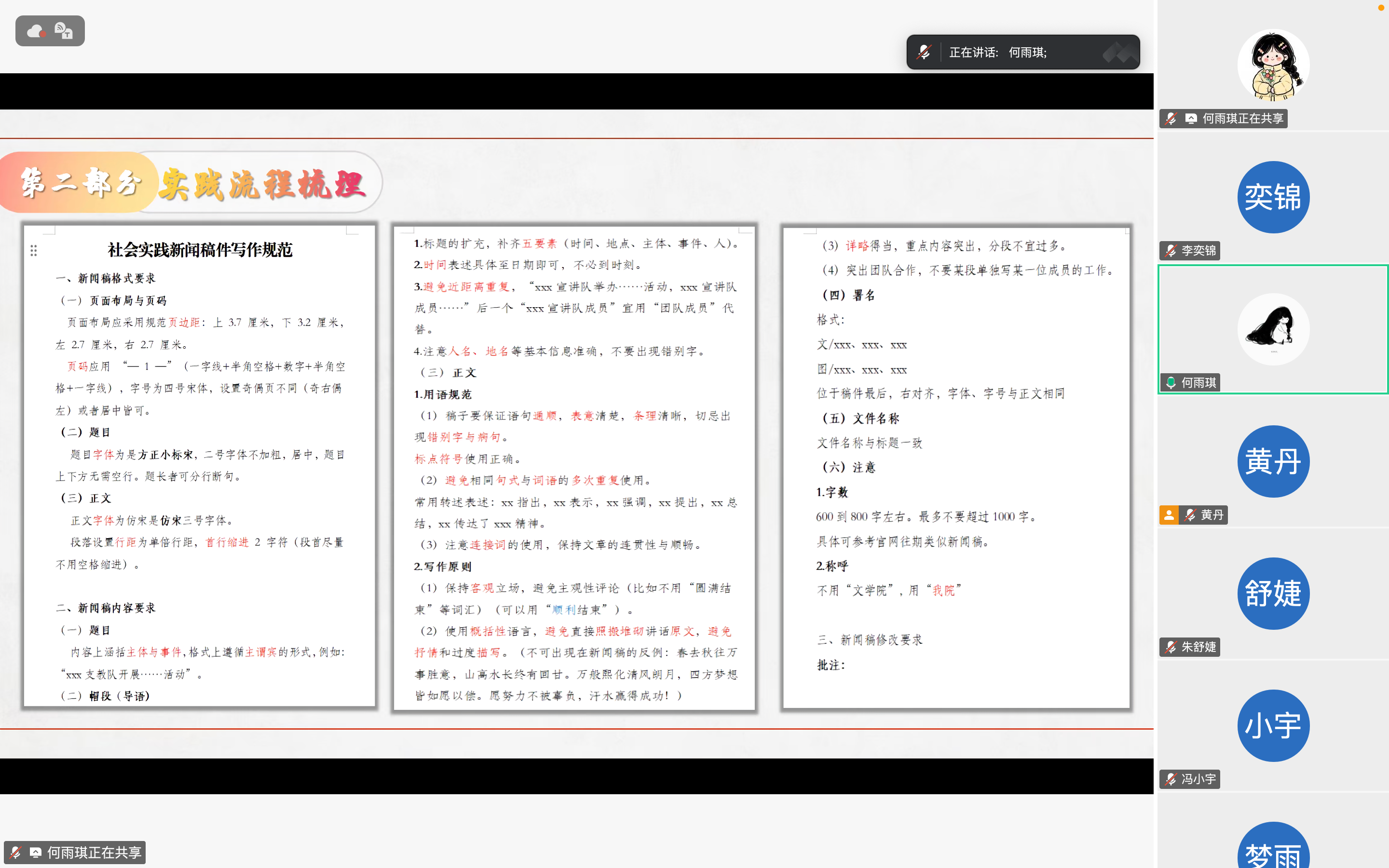The height and width of the screenshot is (868, 1389).
Task: Select the 舒婕 blue avatar tile
Action: (x=1273, y=594)
